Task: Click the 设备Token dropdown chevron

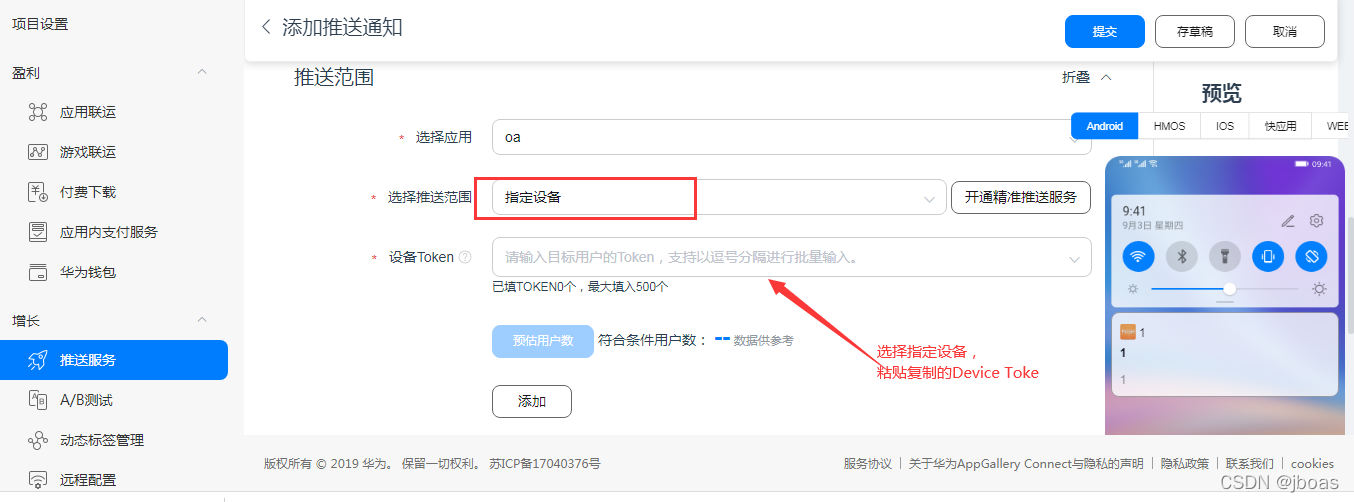Action: point(1075,258)
